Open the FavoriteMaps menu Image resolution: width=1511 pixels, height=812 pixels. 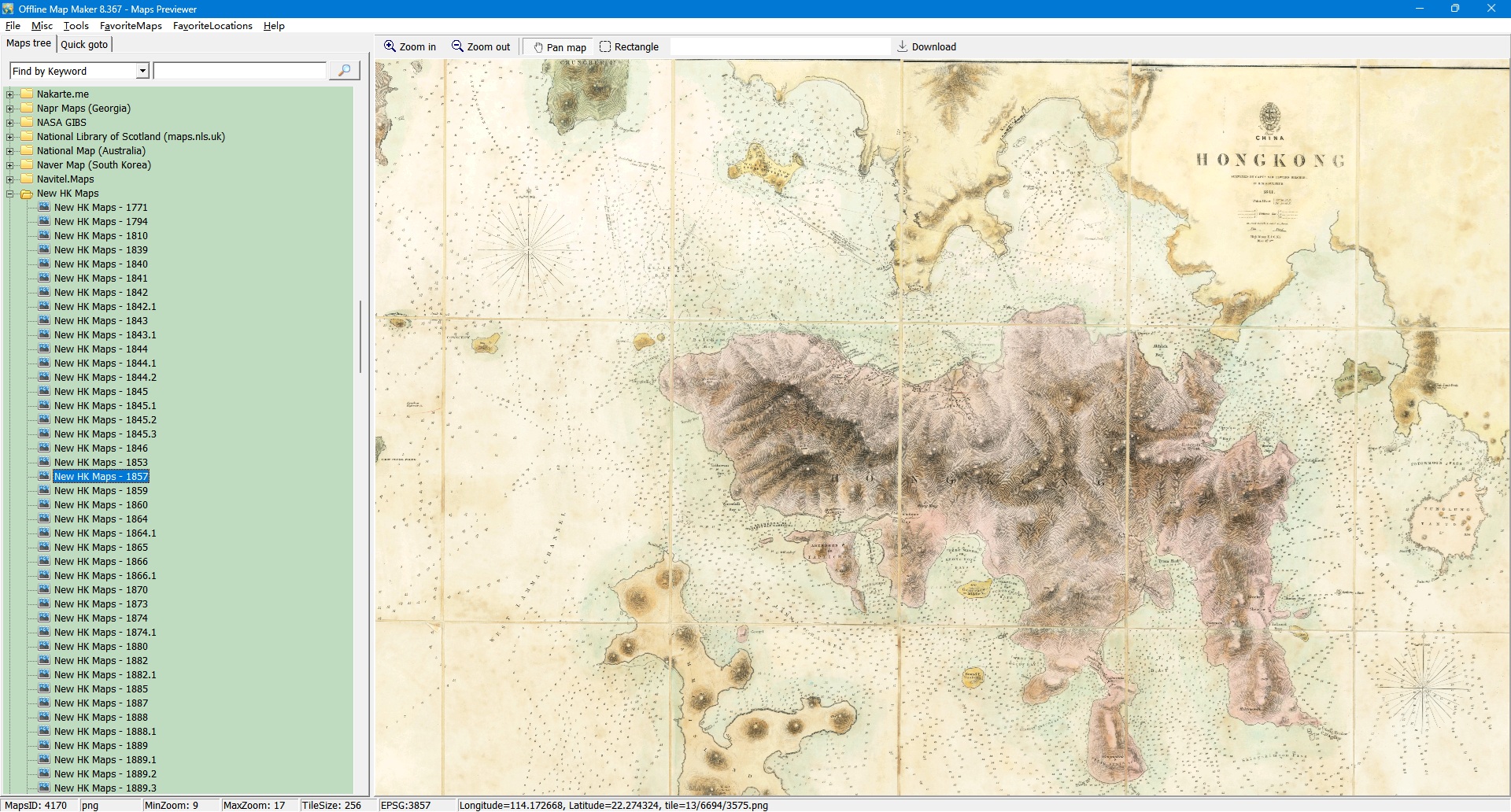pos(131,26)
